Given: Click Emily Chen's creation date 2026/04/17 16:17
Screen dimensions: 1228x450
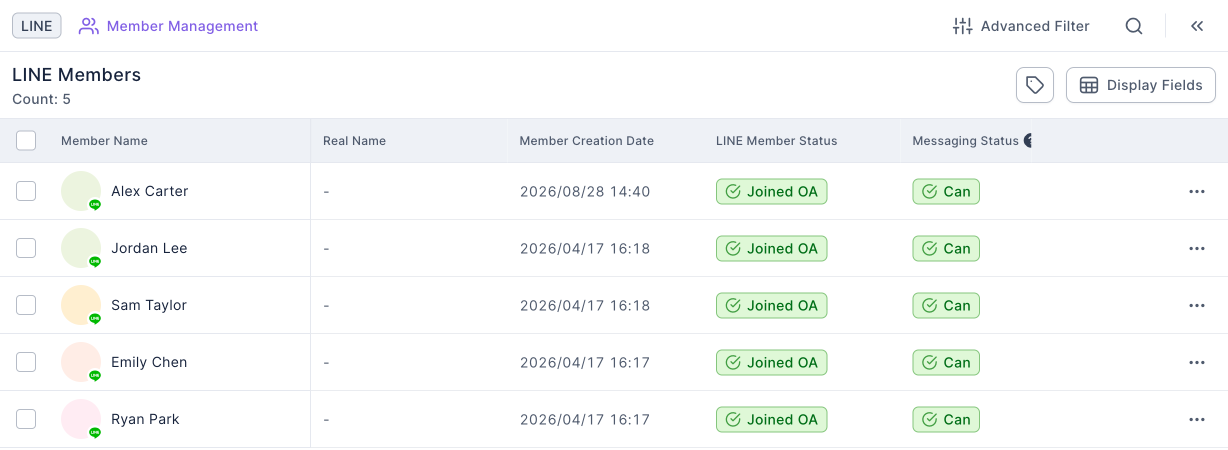Looking at the screenshot, I should [x=585, y=362].
